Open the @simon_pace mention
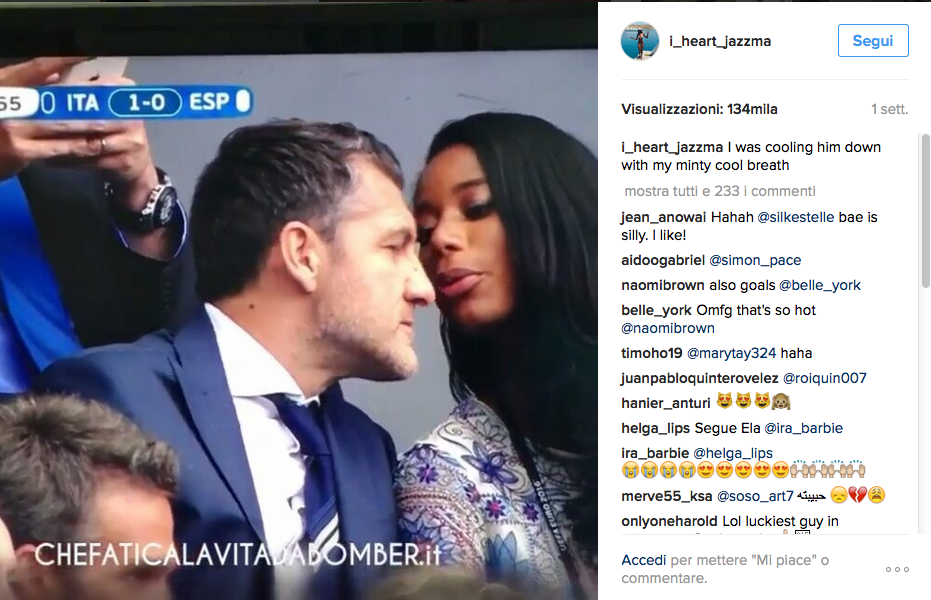The width and height of the screenshot is (931, 600). click(755, 261)
